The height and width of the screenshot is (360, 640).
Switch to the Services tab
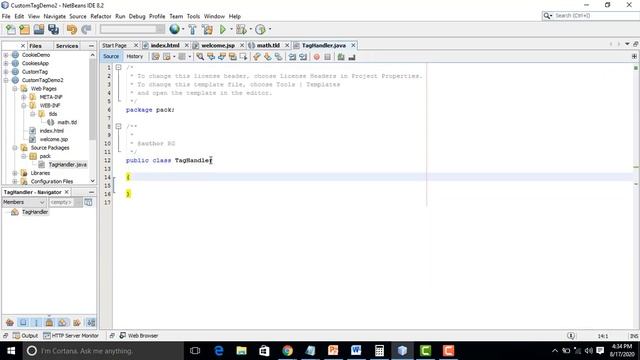[x=67, y=46]
